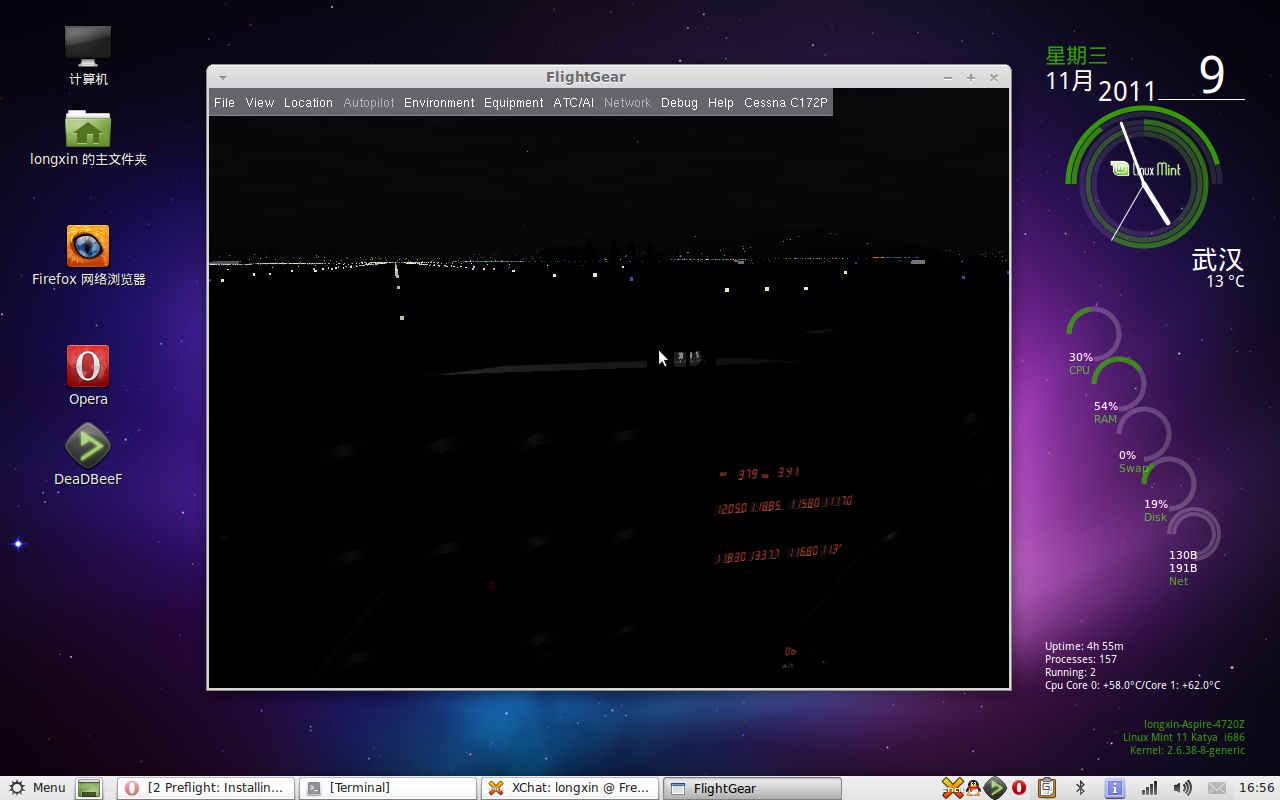Viewport: 1280px width, 800px height.
Task: Click the FlightGear title bar text
Action: coord(586,77)
